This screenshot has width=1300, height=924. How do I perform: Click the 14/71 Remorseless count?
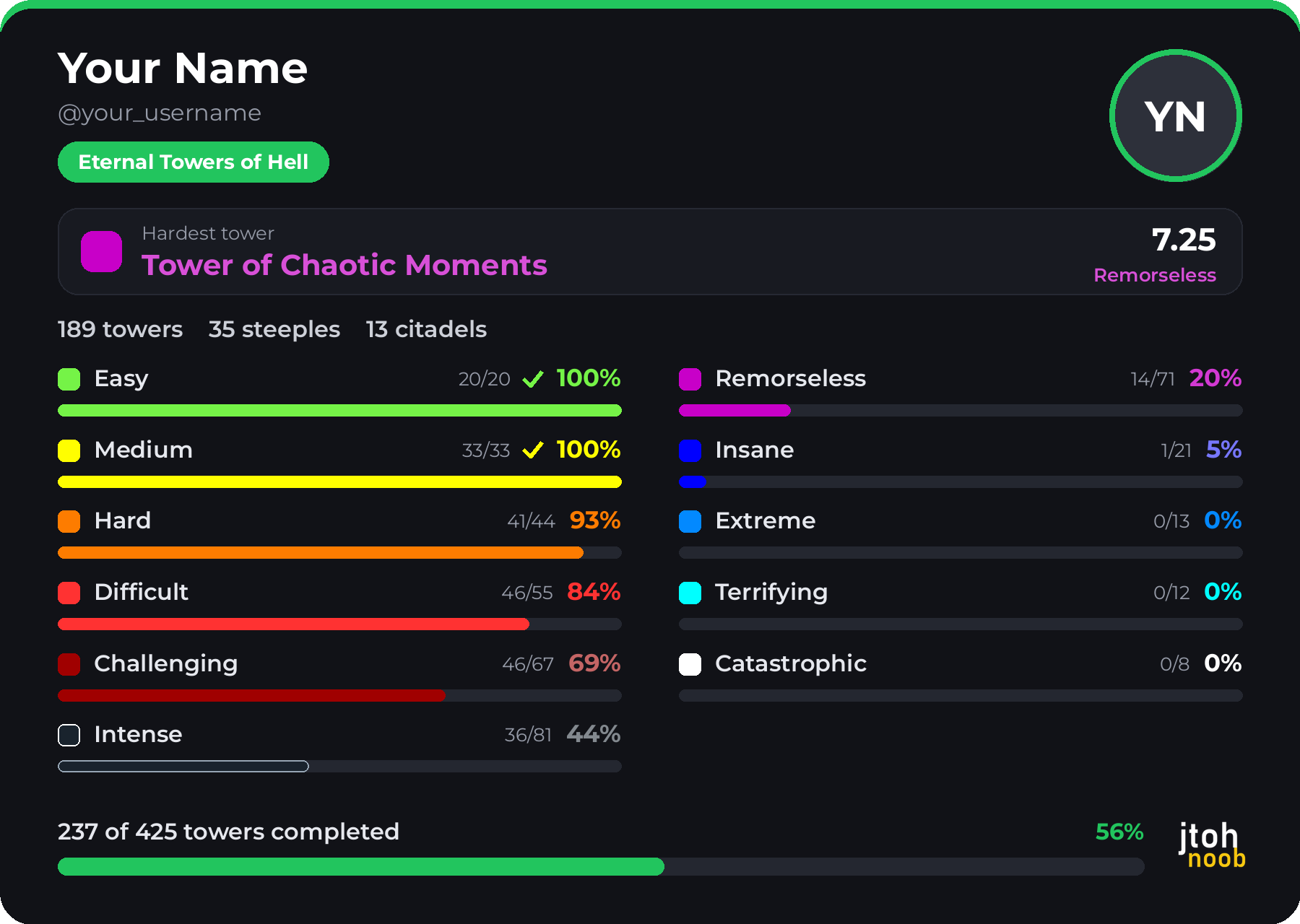click(x=1153, y=379)
